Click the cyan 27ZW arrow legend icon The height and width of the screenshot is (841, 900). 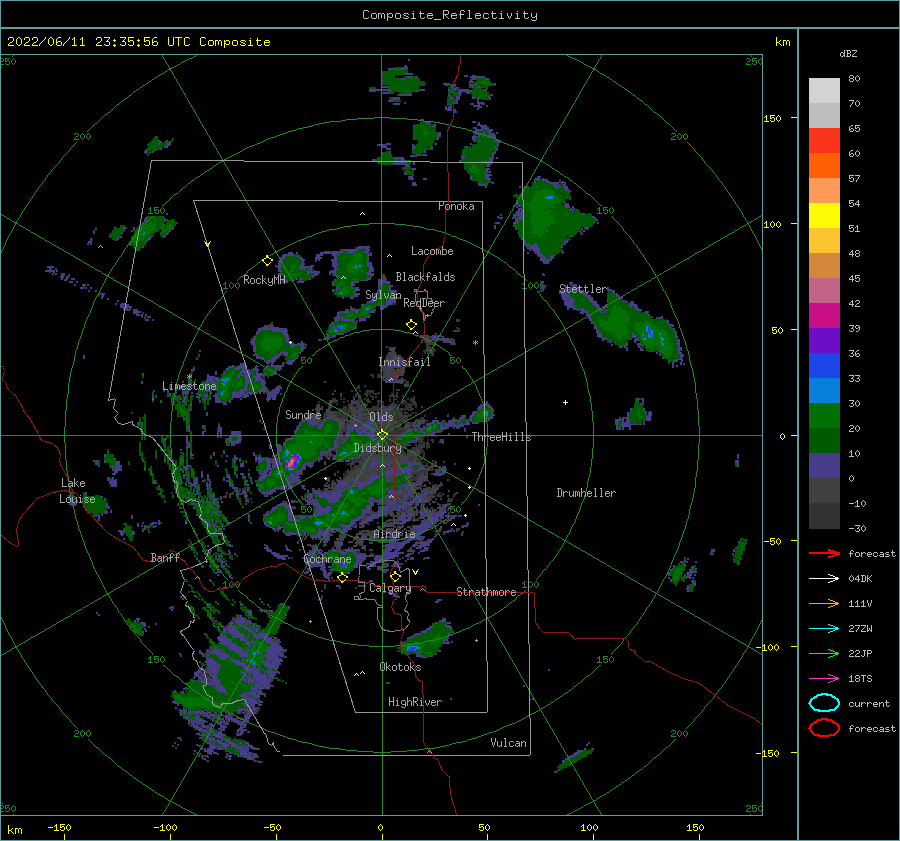pos(824,629)
